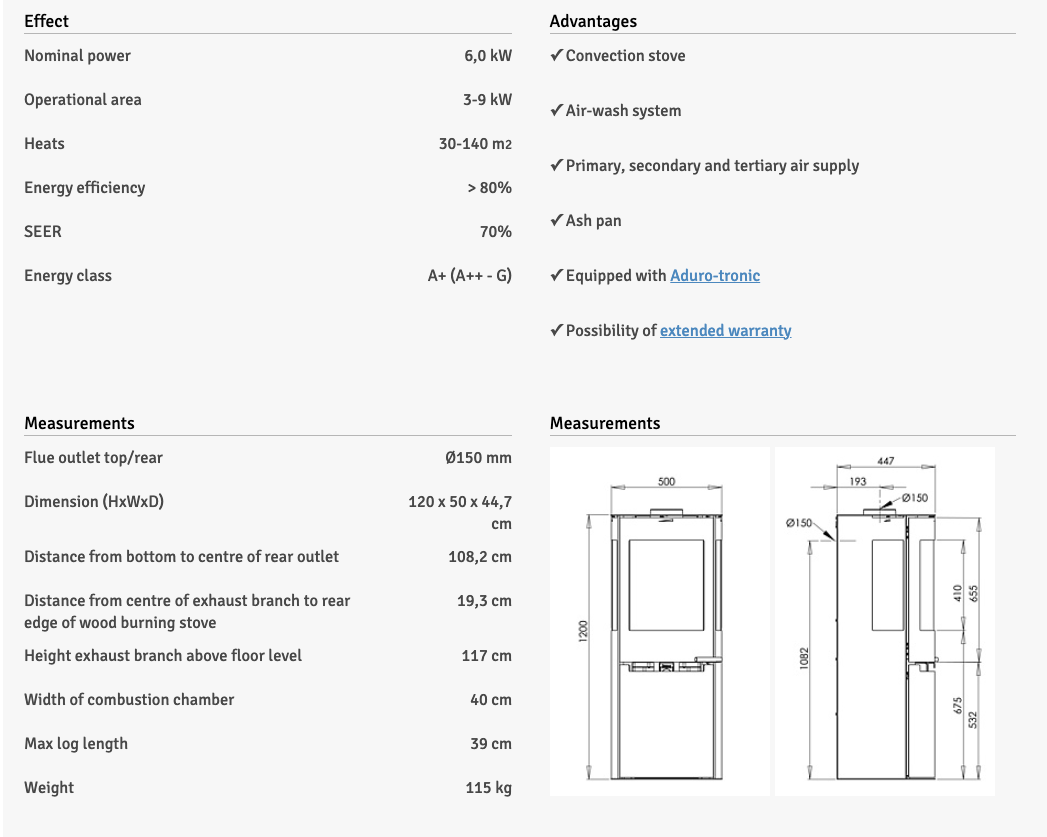Click the checkmark next to Air-wash system
Image resolution: width=1047 pixels, height=837 pixels.
[556, 111]
